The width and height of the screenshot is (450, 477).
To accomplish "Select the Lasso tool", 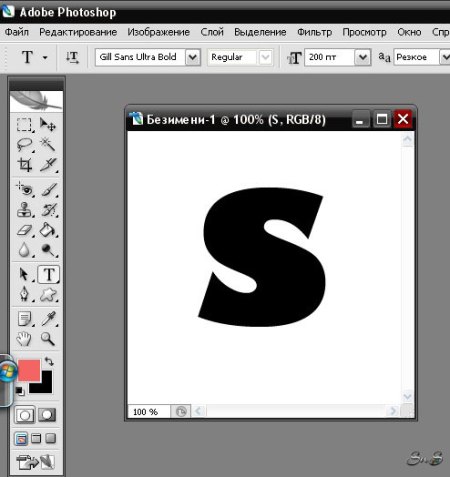I will [x=24, y=145].
